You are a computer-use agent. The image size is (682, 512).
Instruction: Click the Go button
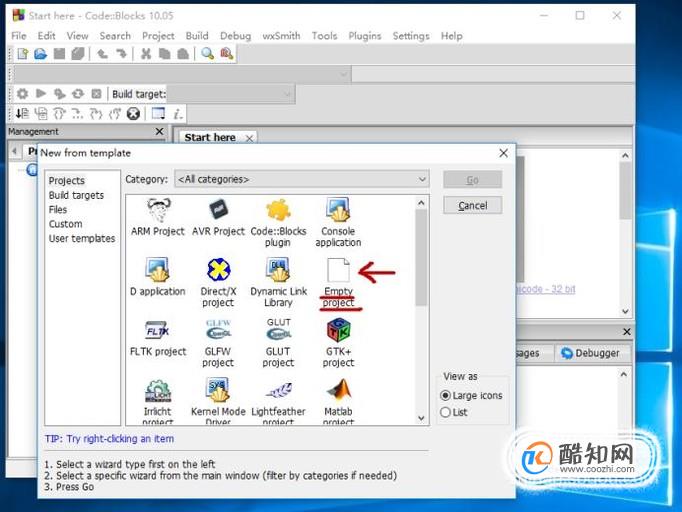point(472,180)
